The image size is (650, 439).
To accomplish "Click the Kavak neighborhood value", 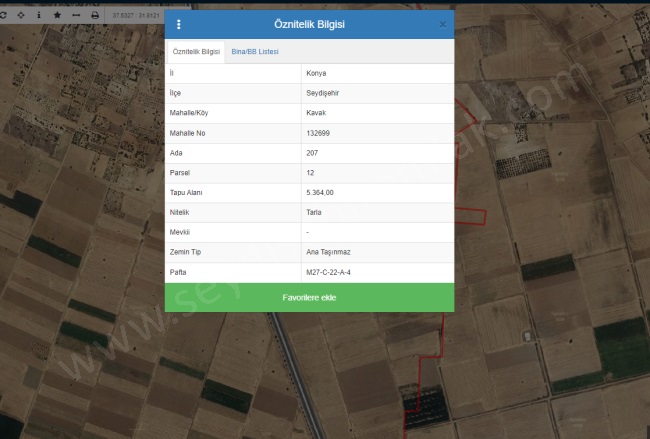I will tap(316, 113).
